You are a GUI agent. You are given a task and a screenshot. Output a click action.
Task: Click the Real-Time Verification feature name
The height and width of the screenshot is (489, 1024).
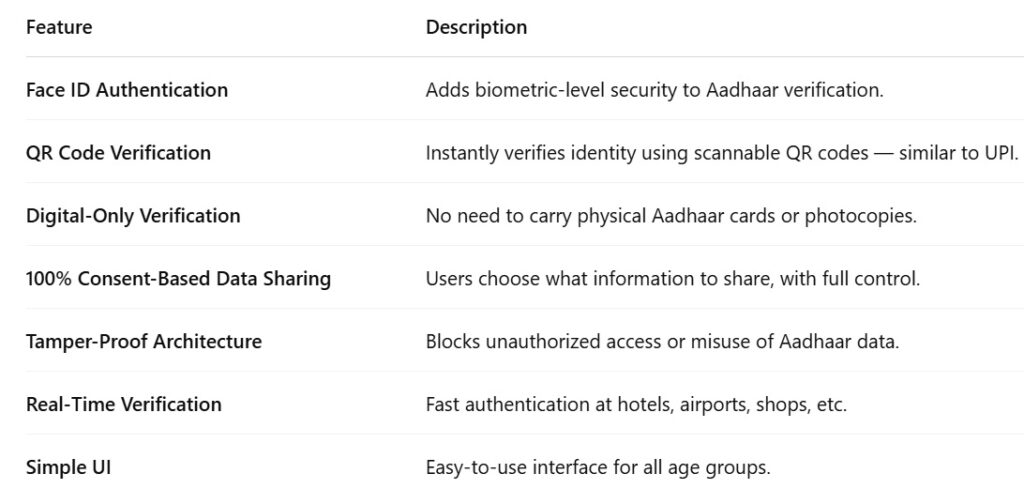coord(123,404)
